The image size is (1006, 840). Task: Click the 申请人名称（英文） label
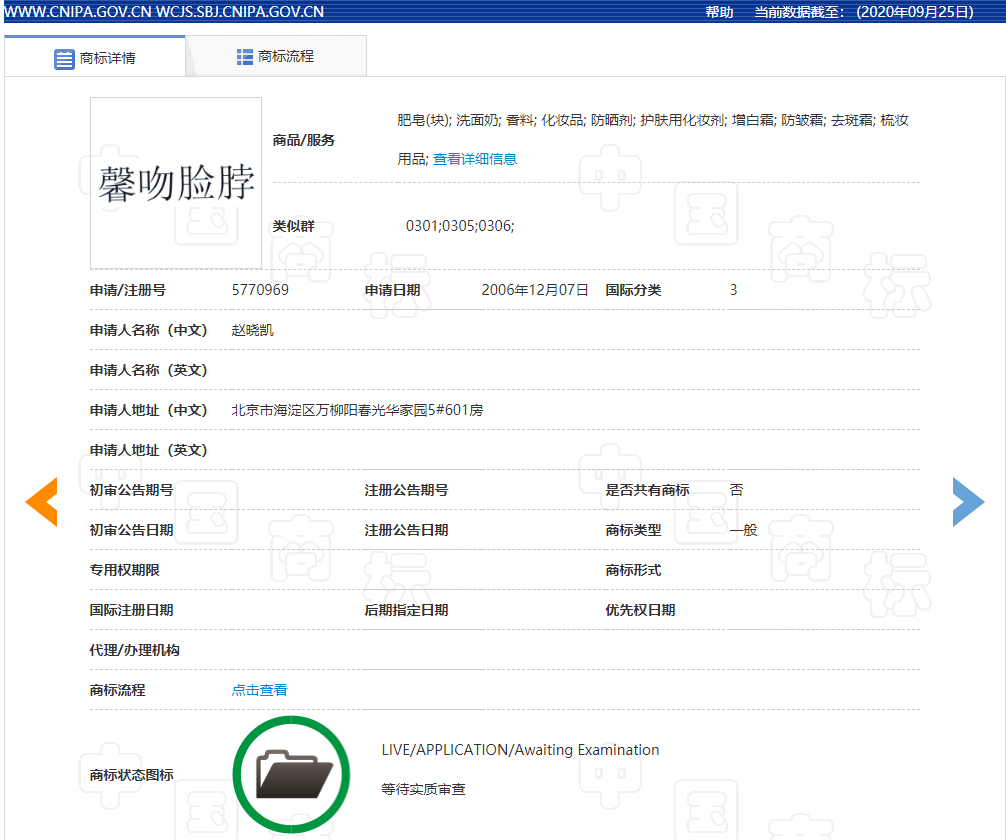click(x=149, y=370)
